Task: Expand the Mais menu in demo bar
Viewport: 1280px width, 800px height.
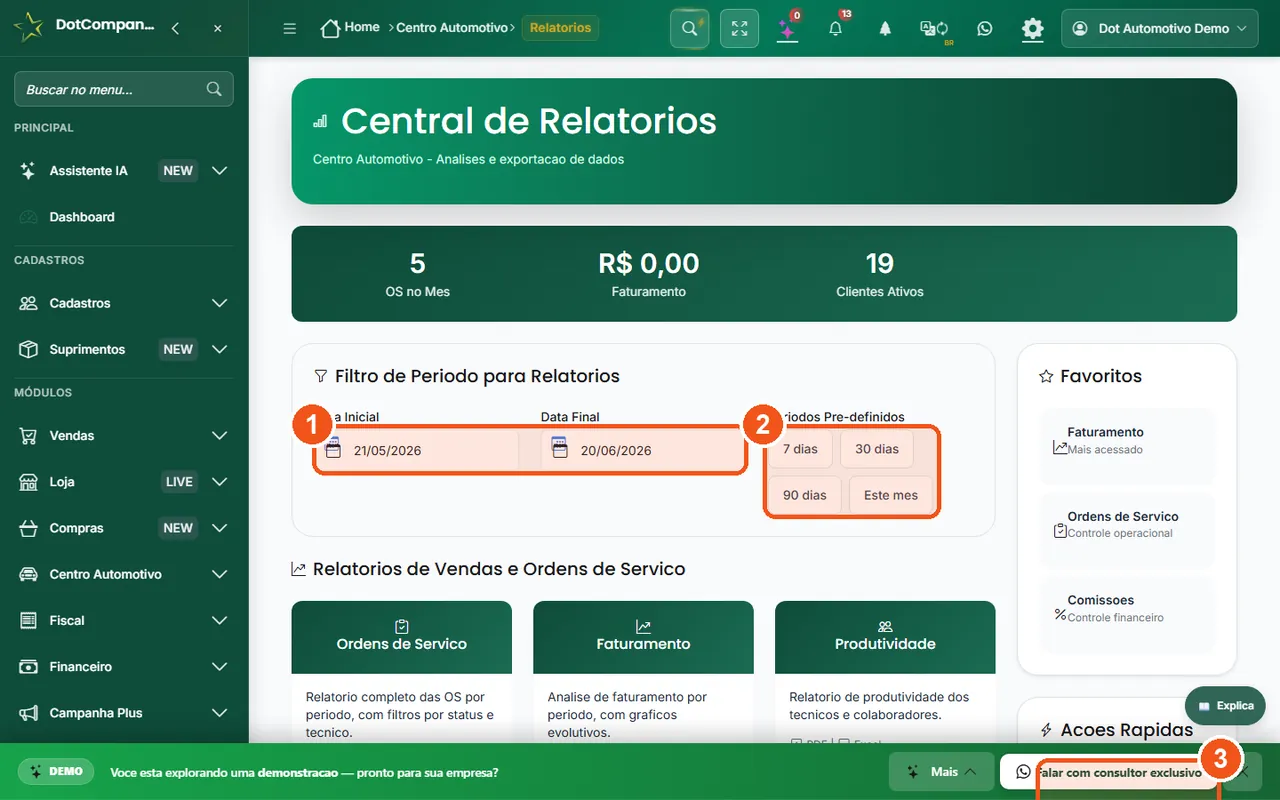Action: tap(941, 772)
